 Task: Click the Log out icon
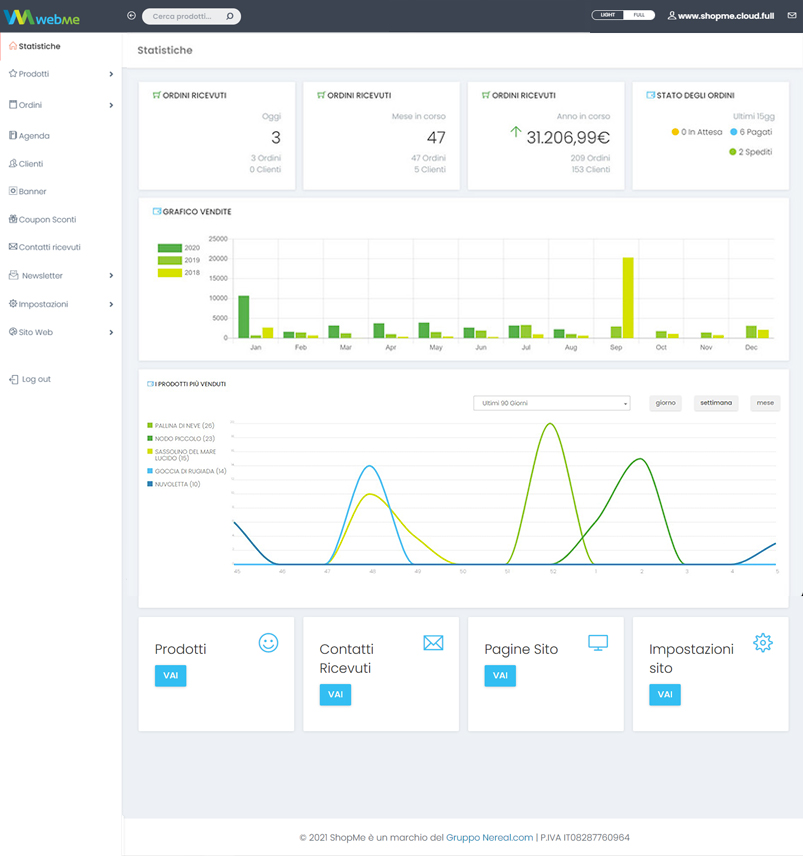13,379
